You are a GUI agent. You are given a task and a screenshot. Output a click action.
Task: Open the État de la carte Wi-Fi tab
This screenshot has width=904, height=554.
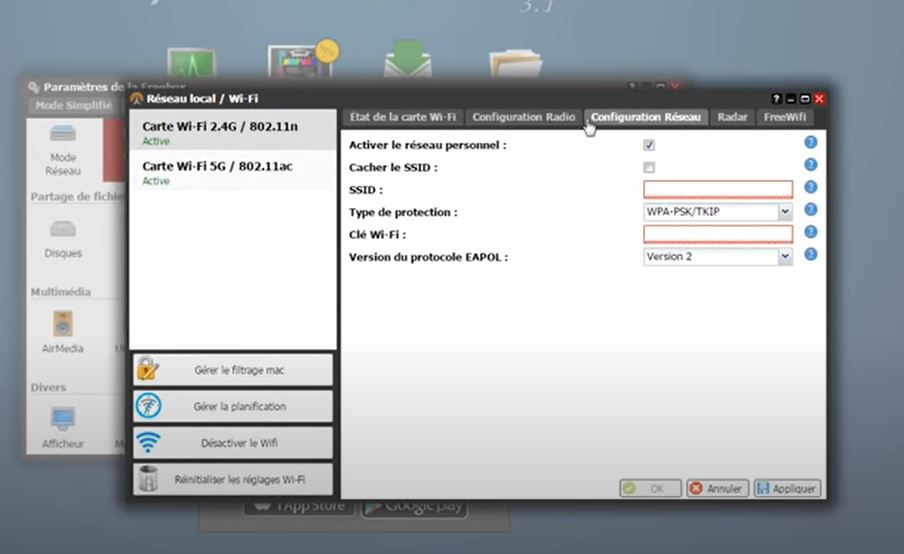[x=402, y=117]
